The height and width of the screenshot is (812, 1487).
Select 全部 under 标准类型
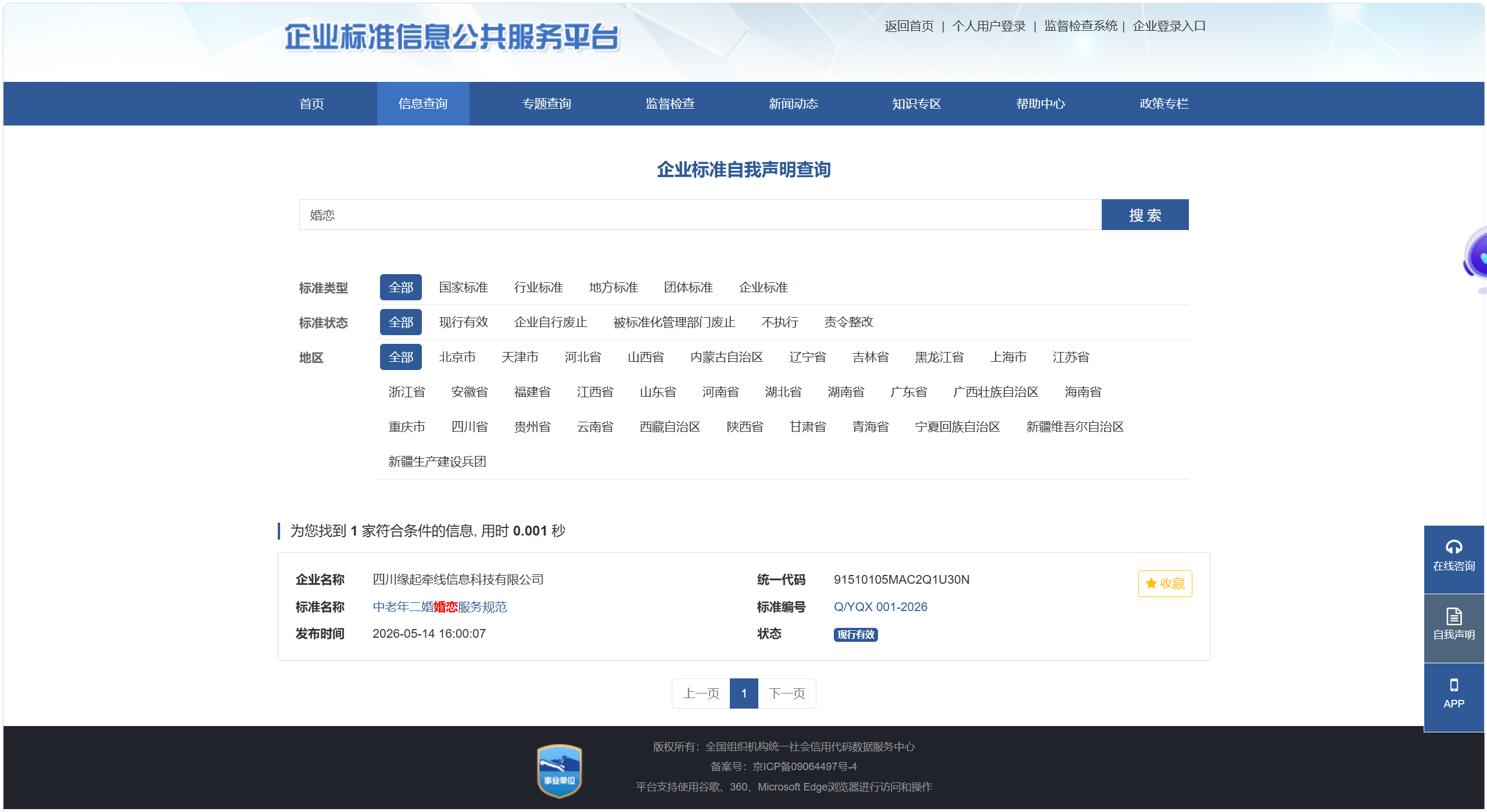click(x=401, y=288)
